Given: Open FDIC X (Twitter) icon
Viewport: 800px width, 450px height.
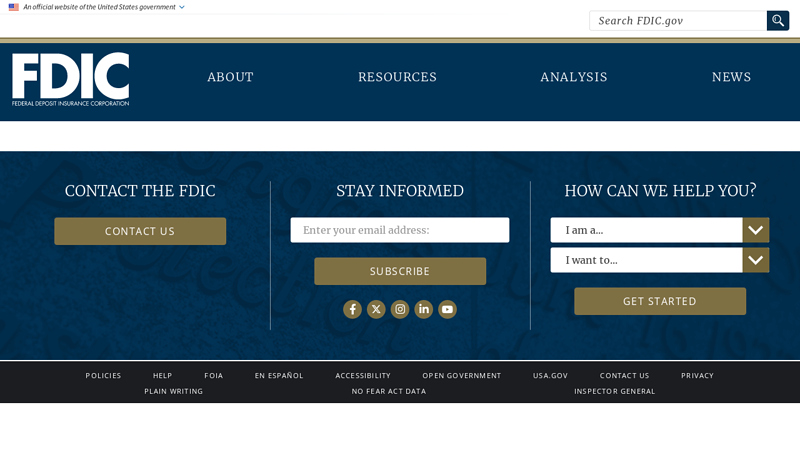Looking at the screenshot, I should coord(376,309).
